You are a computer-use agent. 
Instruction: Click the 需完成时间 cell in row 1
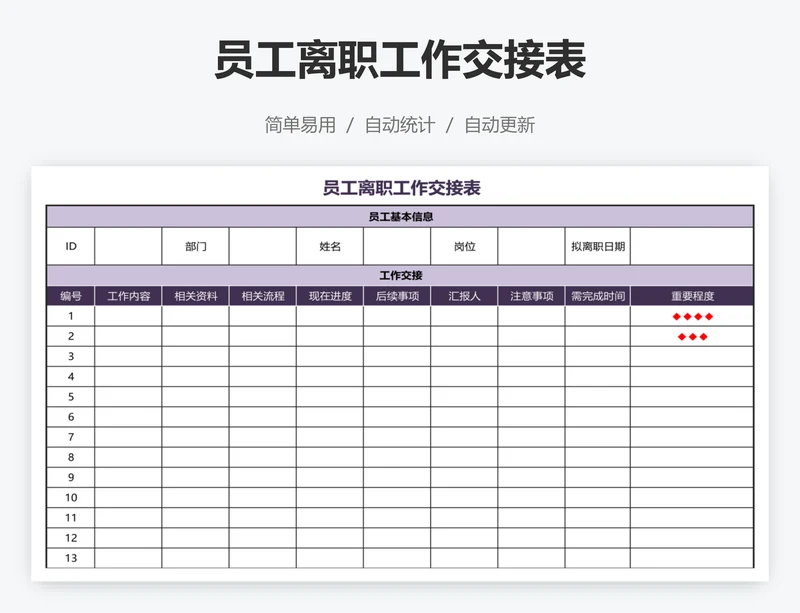click(597, 316)
